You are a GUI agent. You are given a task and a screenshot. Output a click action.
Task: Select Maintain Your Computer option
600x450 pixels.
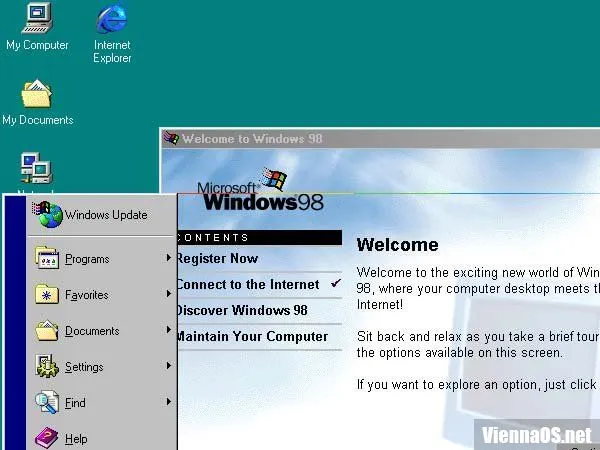coord(253,336)
